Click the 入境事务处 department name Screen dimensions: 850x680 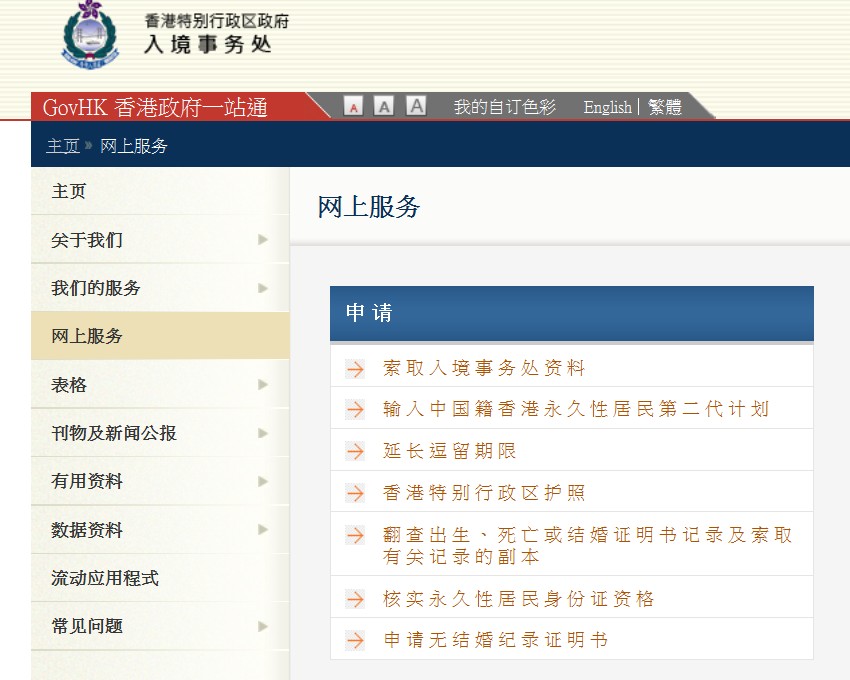208,44
